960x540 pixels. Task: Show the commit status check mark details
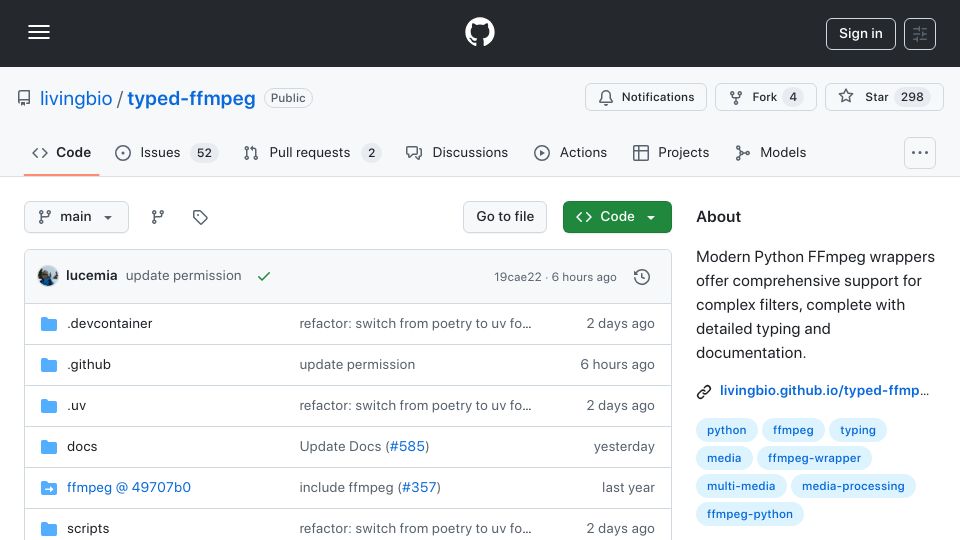[x=264, y=277]
